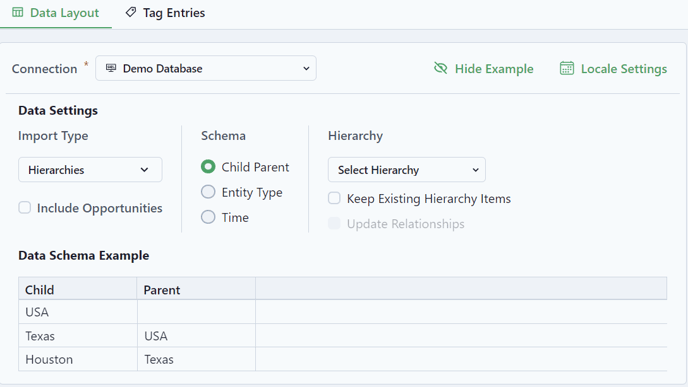Select the Time schema radio button
This screenshot has width=688, height=387.
208,217
